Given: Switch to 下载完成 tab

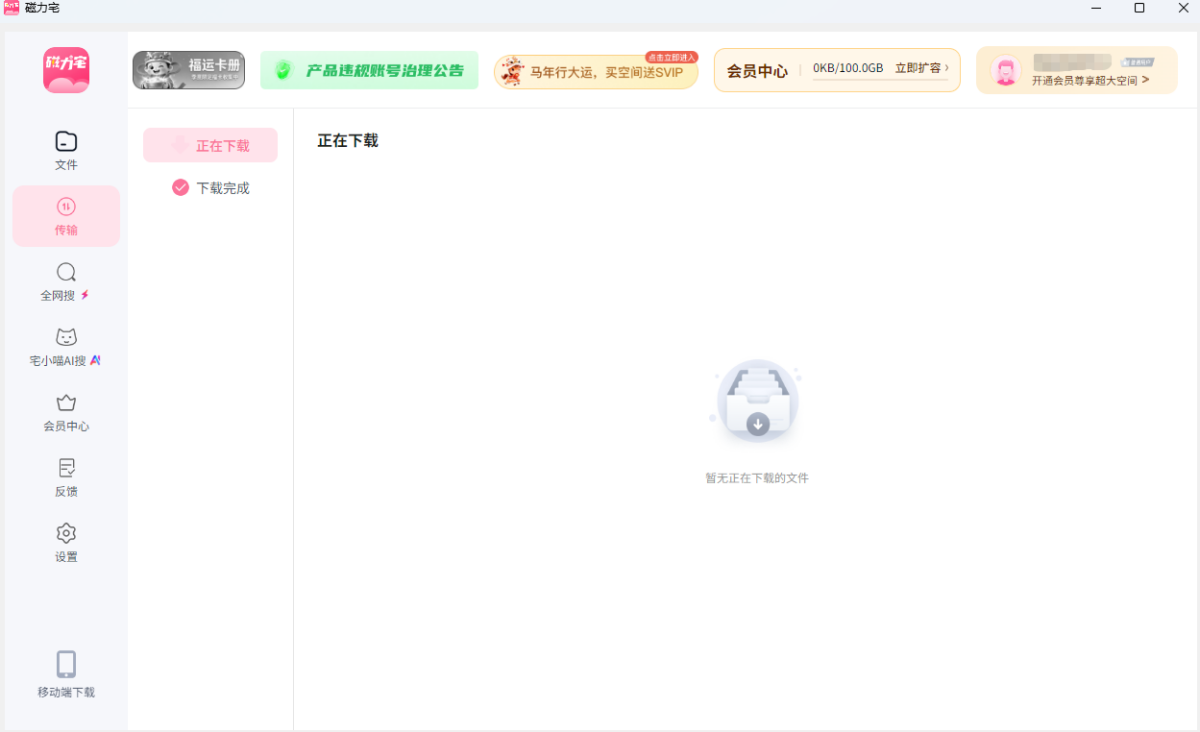Looking at the screenshot, I should pyautogui.click(x=210, y=187).
